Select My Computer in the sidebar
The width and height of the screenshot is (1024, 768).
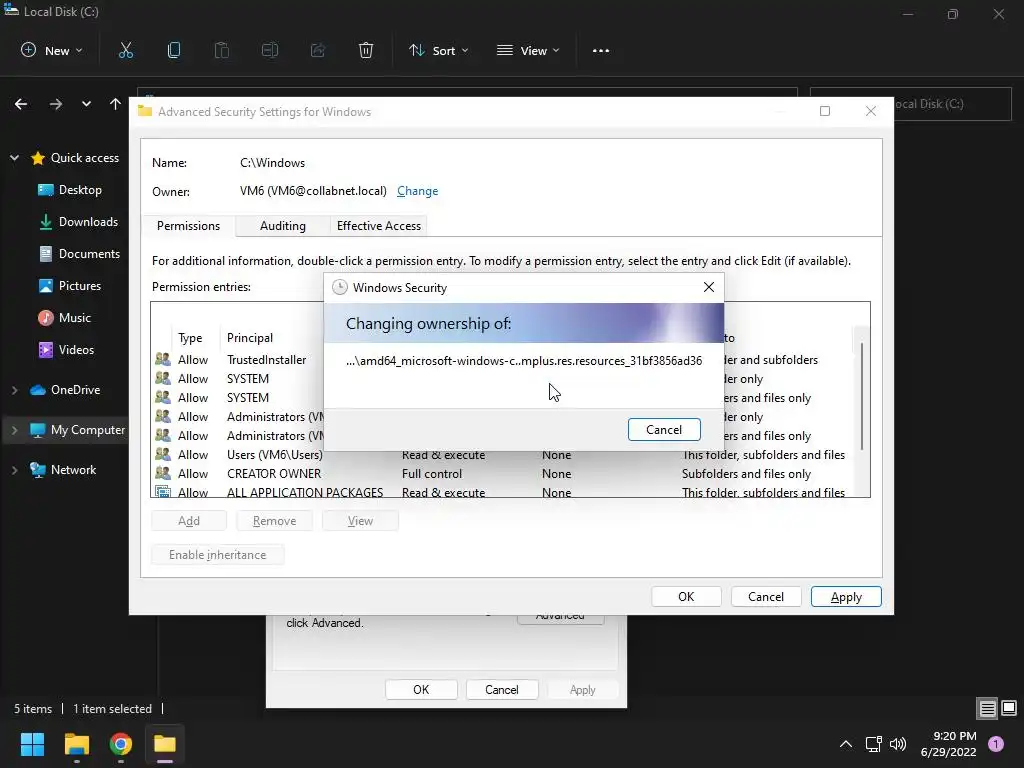click(x=77, y=430)
